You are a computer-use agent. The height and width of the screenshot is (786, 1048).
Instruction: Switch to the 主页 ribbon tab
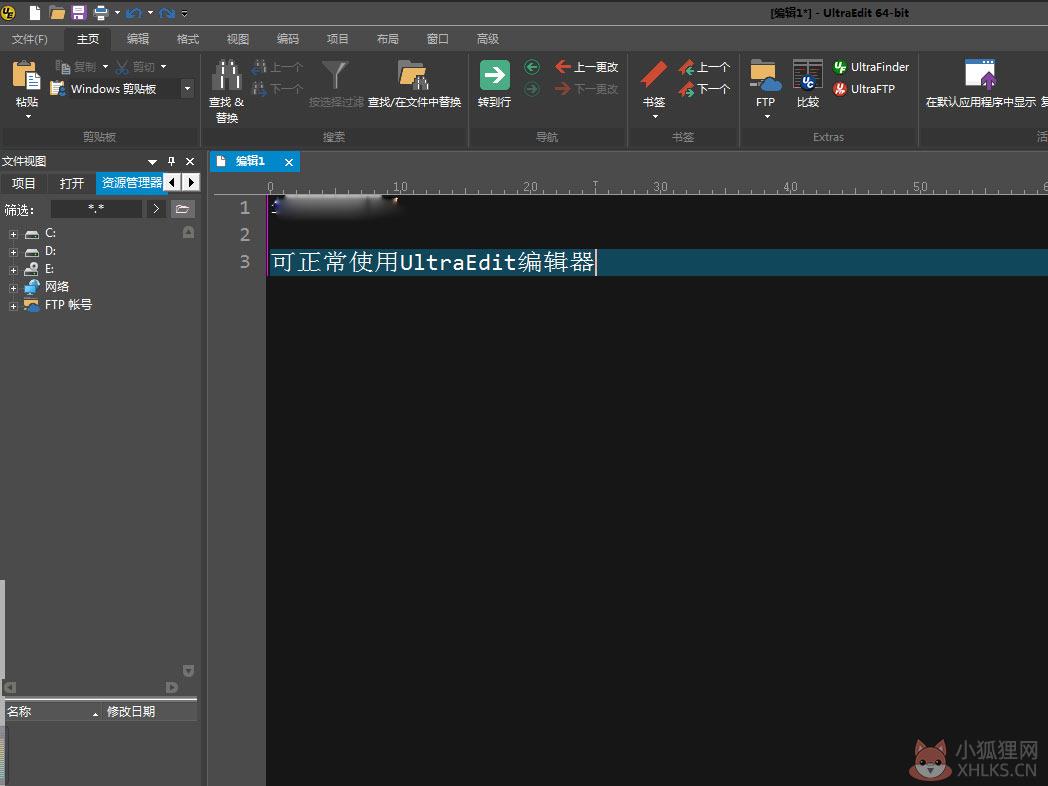tap(88, 39)
